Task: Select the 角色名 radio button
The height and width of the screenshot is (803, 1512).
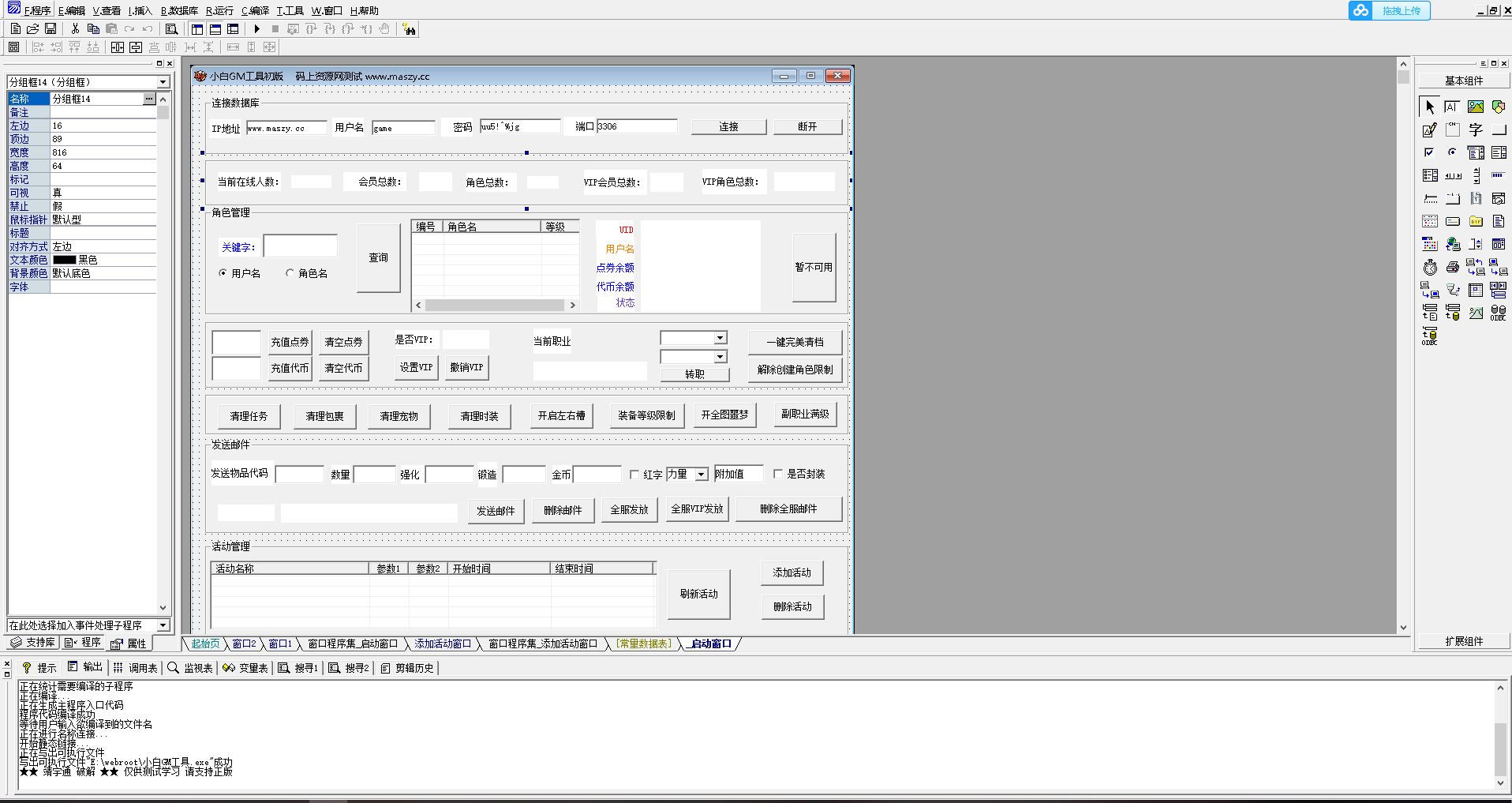Action: pyautogui.click(x=290, y=273)
